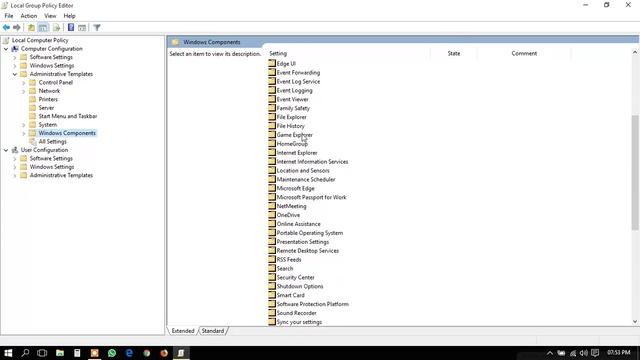Click the Back arrow toolbar icon

6,27
